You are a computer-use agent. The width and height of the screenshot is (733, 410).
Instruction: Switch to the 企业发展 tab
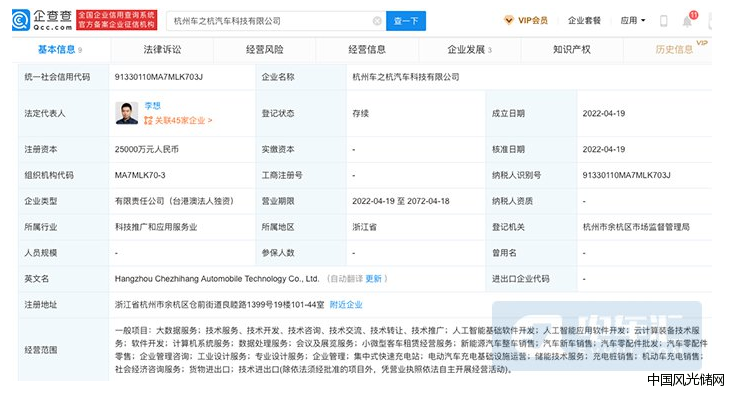click(469, 50)
